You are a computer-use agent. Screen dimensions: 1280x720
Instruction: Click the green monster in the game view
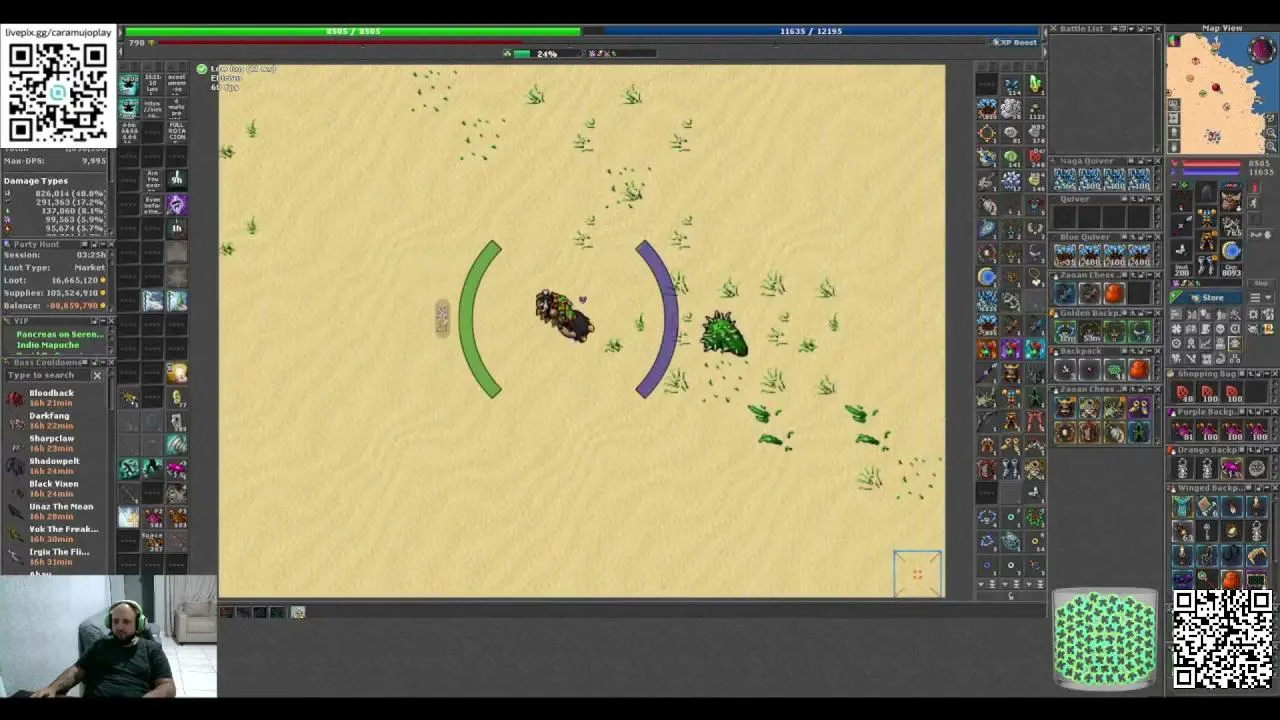click(x=724, y=334)
